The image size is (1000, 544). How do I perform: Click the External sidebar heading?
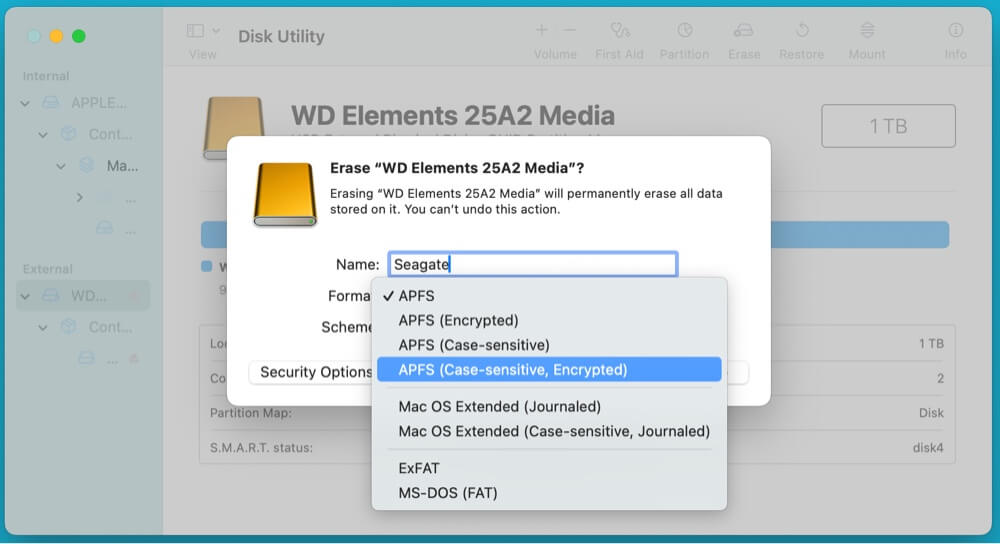point(48,269)
